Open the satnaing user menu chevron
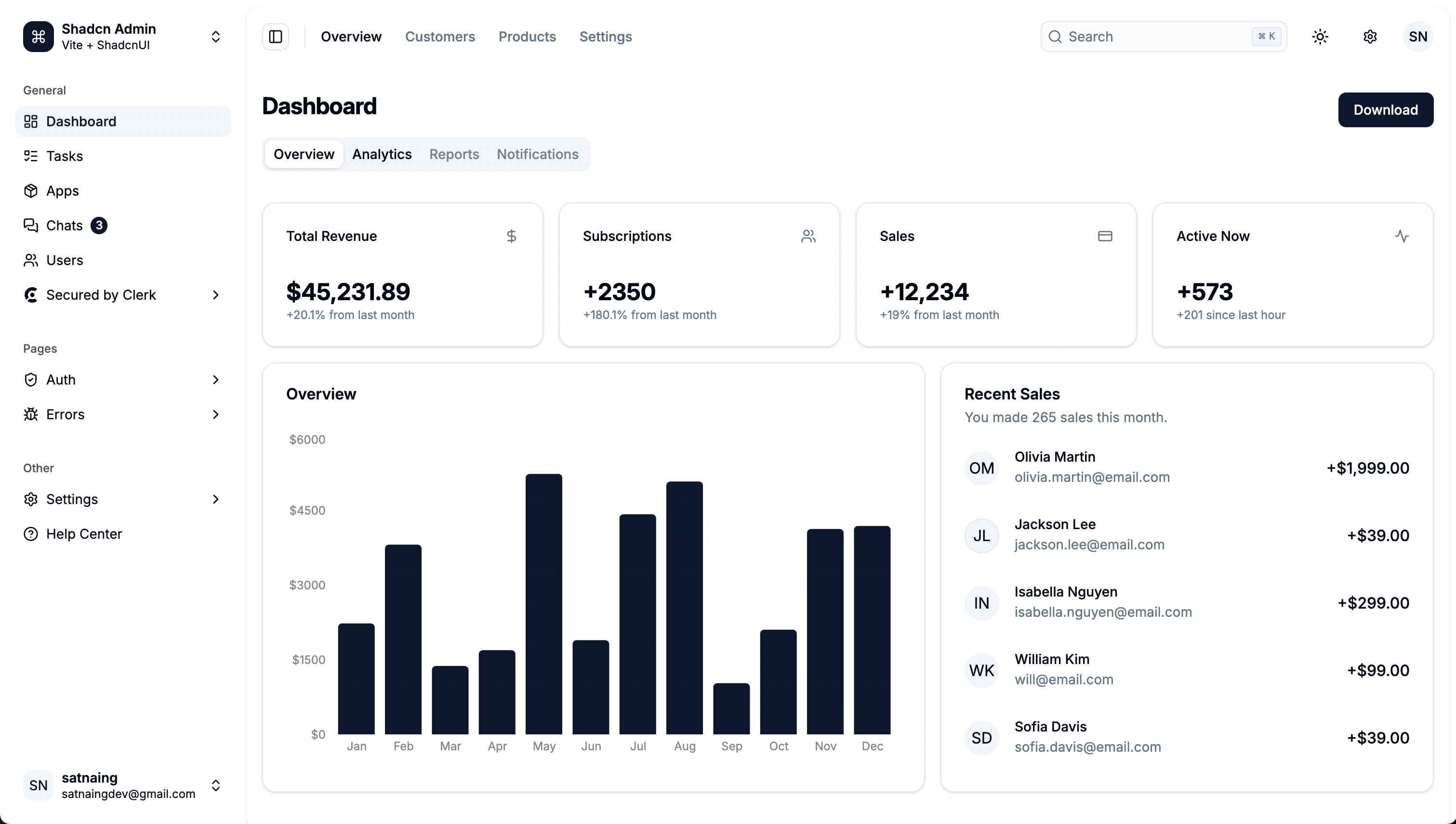 (215, 785)
